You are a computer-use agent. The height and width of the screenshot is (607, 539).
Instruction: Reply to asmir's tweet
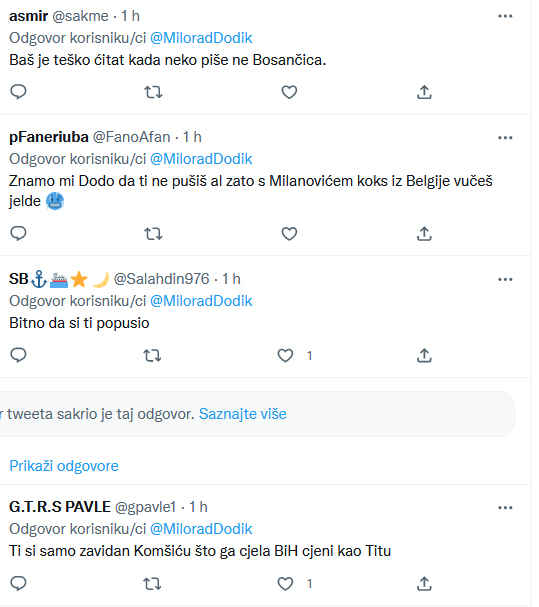point(18,92)
